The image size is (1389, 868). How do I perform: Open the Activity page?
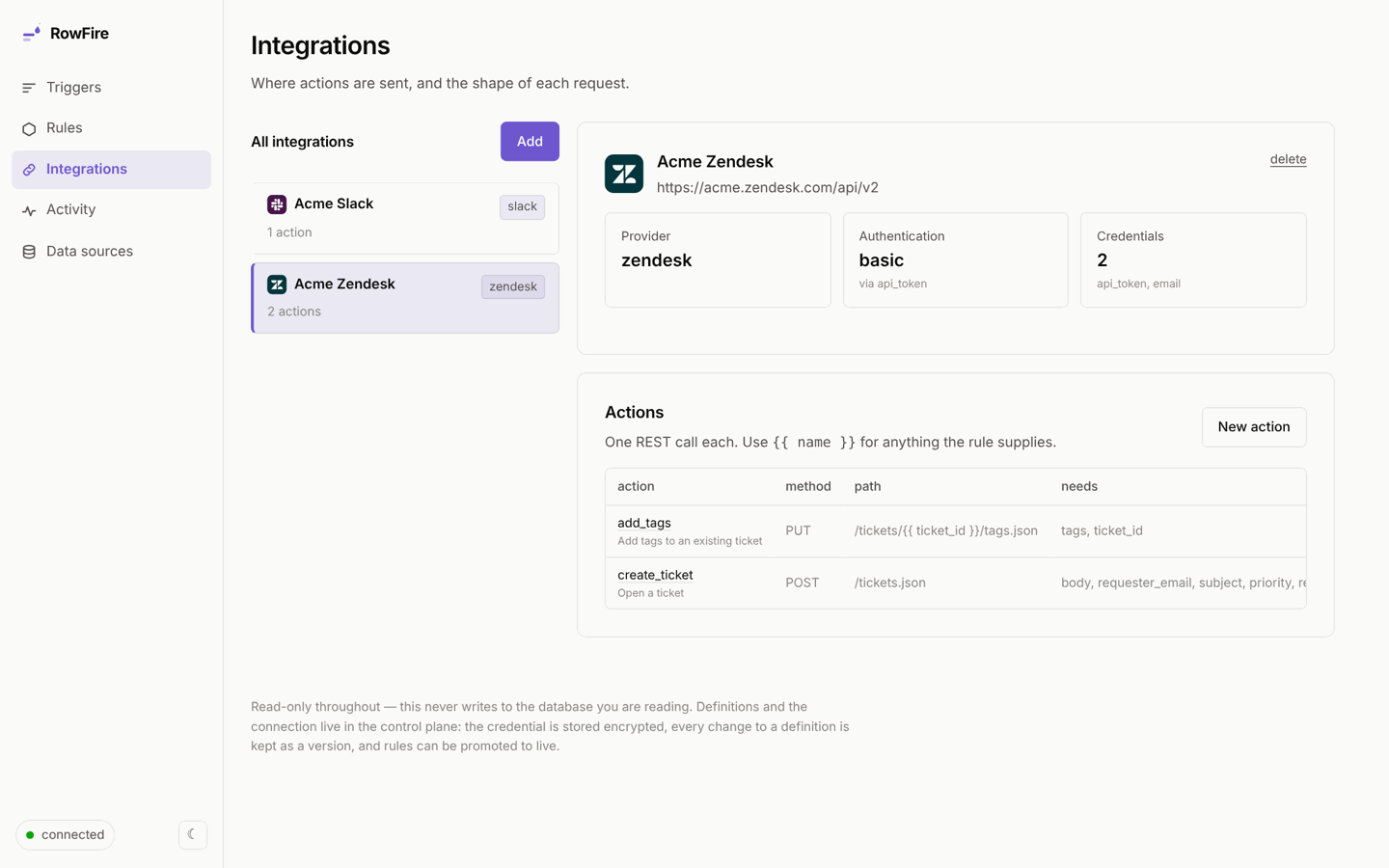point(111,210)
